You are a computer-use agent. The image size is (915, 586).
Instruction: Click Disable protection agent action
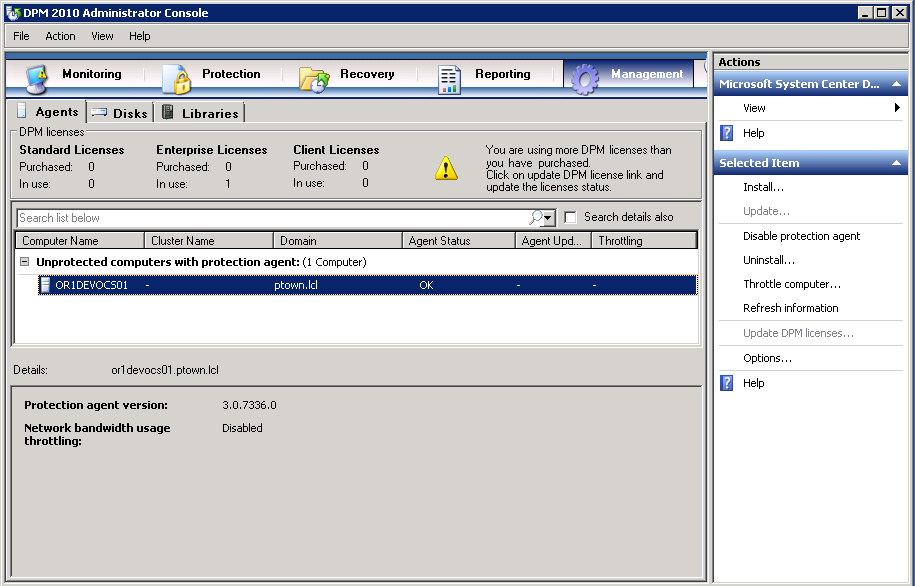(x=801, y=236)
